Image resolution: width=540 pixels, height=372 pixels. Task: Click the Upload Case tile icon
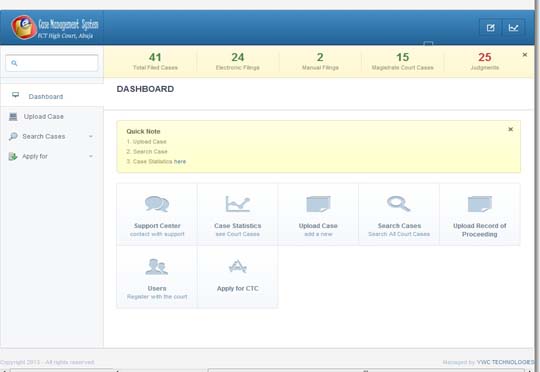(x=318, y=204)
